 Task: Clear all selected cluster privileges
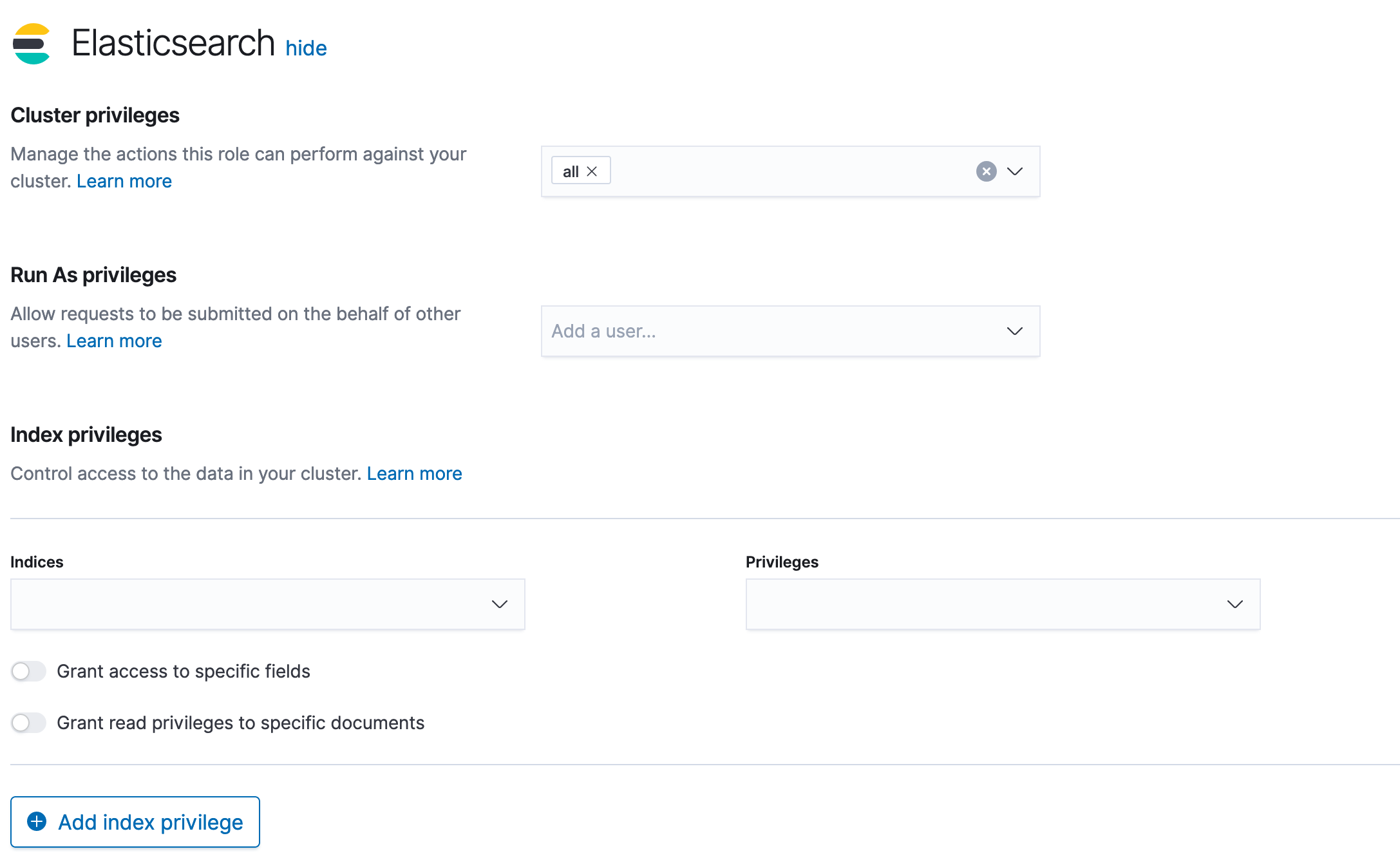click(986, 171)
